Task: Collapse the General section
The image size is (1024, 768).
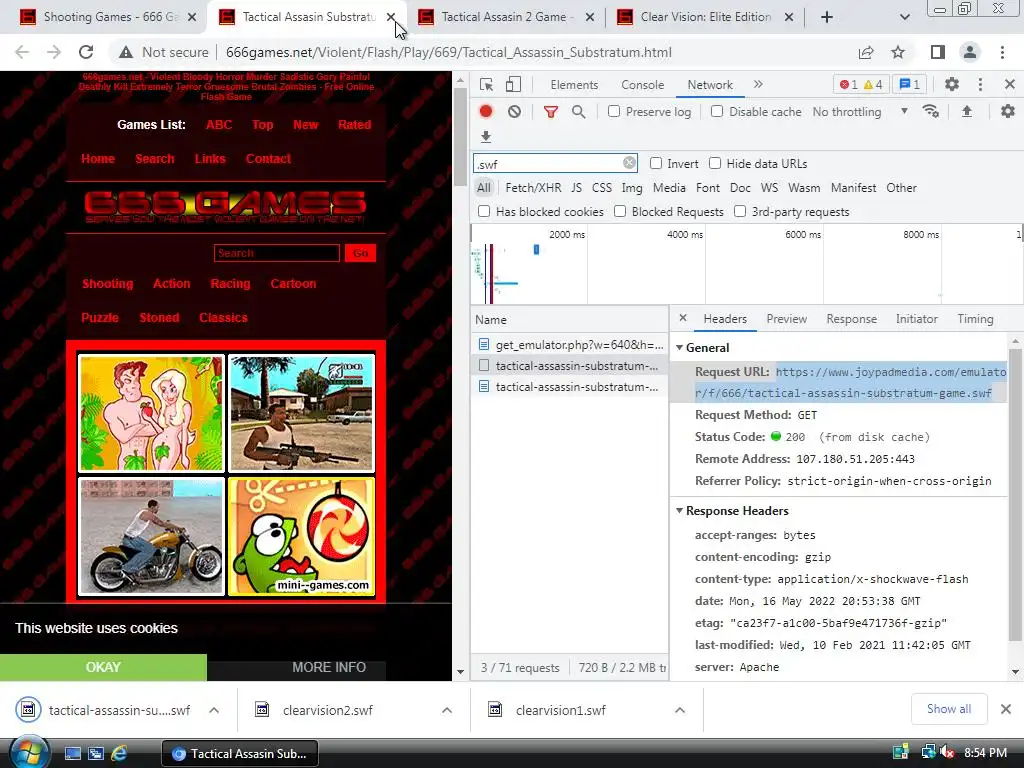Action: coord(679,347)
